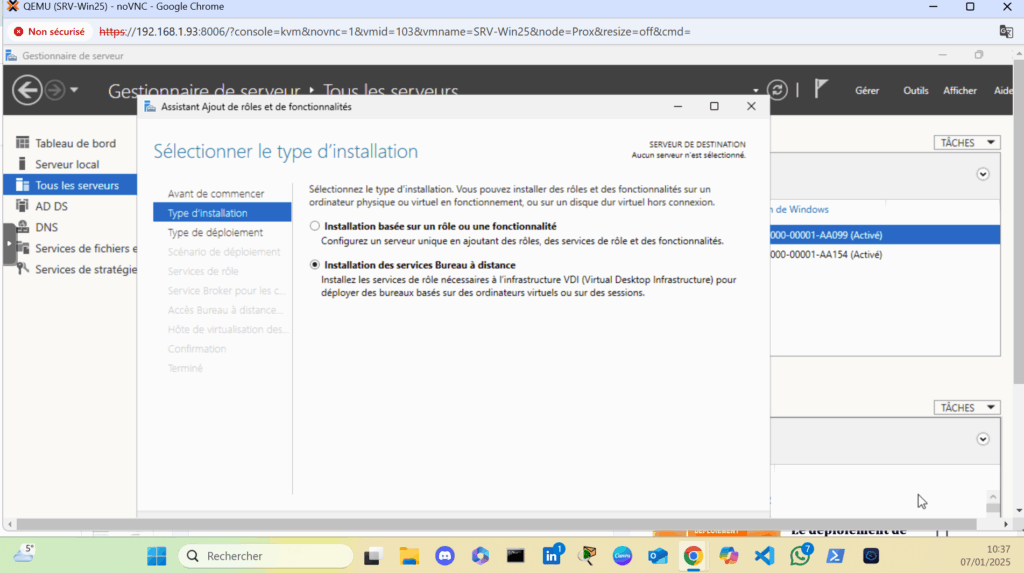Click the noVNC side panel handle
The image size is (1024, 573).
(8, 244)
